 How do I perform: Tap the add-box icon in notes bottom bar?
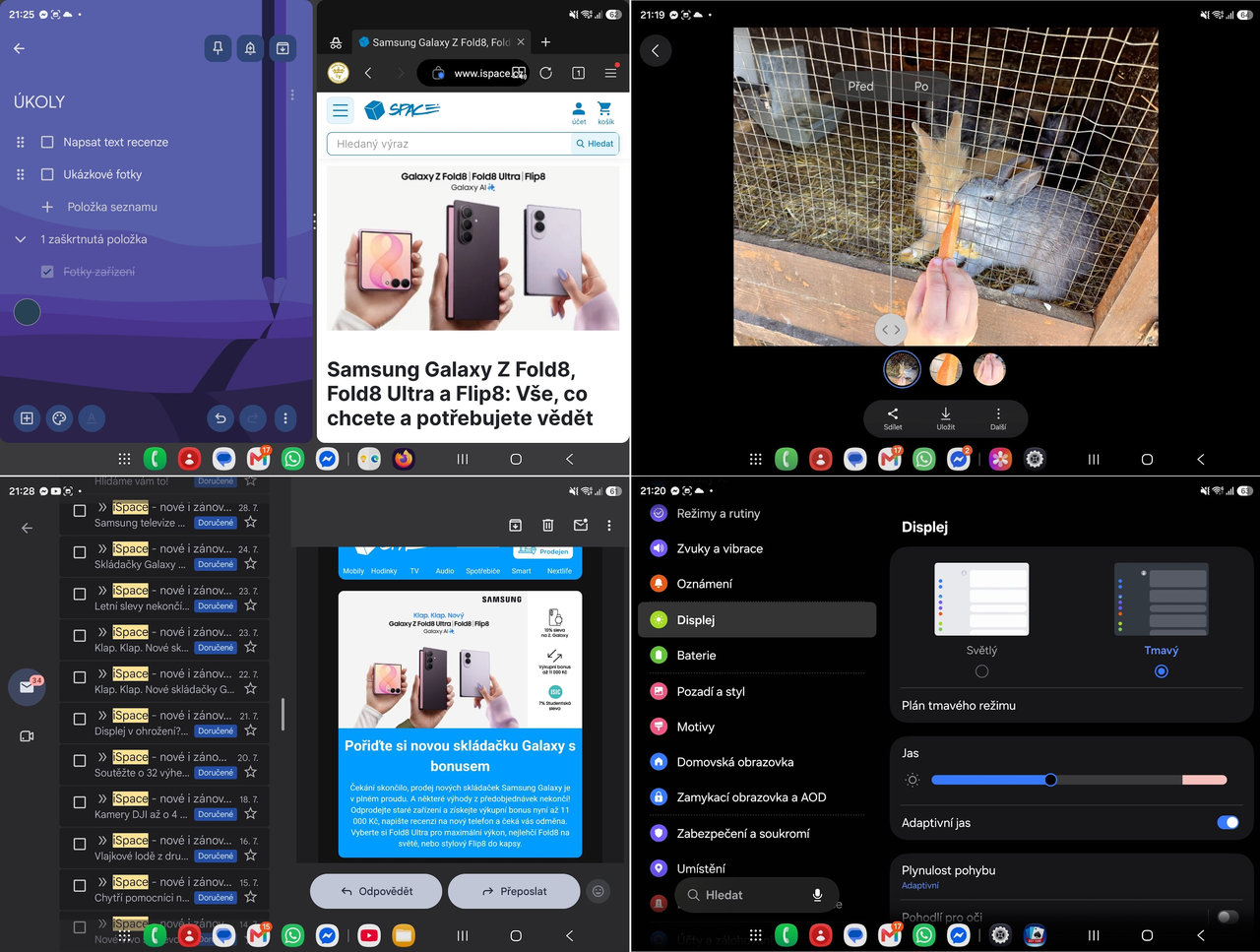[x=27, y=418]
